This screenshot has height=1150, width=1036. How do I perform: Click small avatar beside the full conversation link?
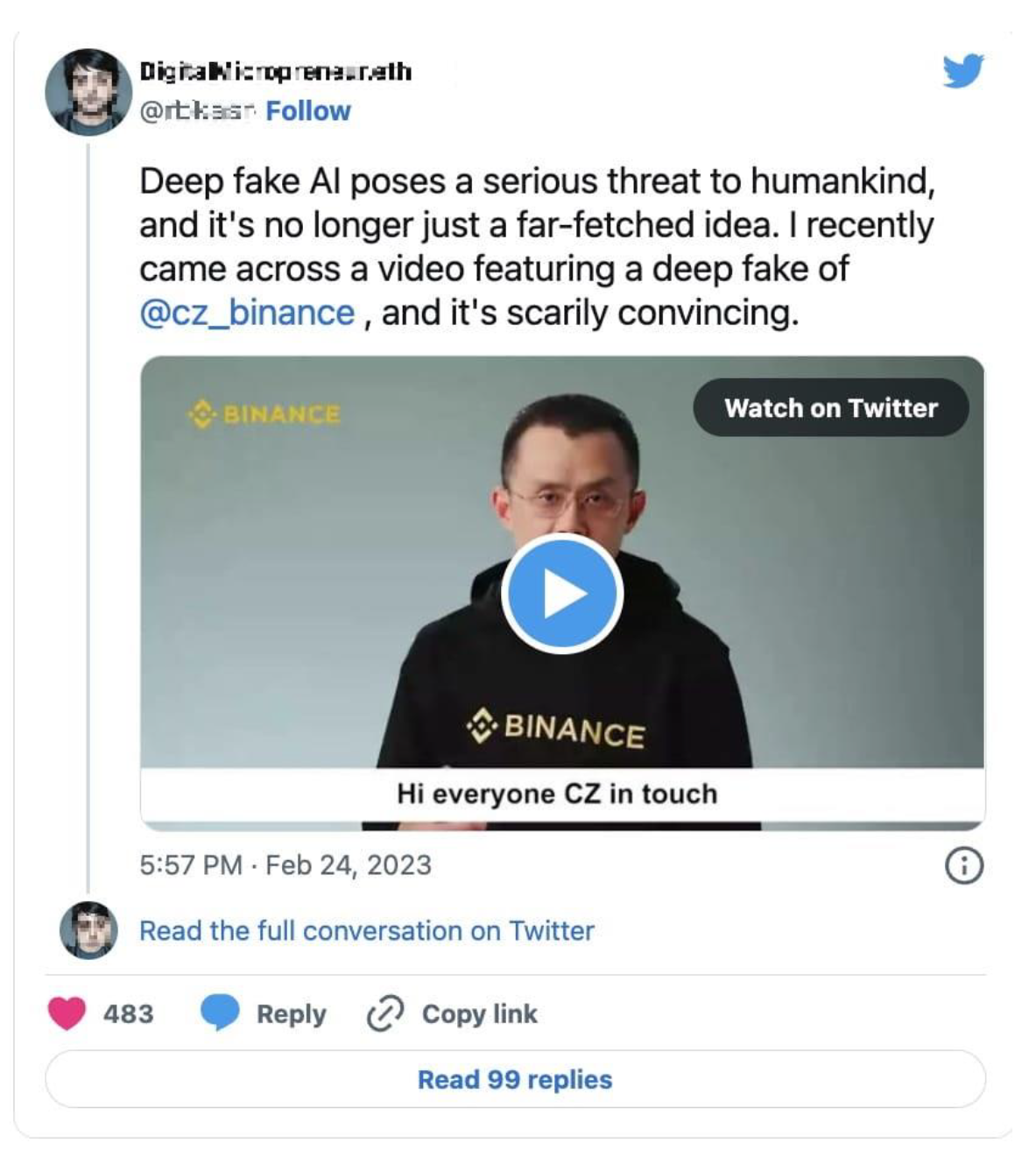88,930
